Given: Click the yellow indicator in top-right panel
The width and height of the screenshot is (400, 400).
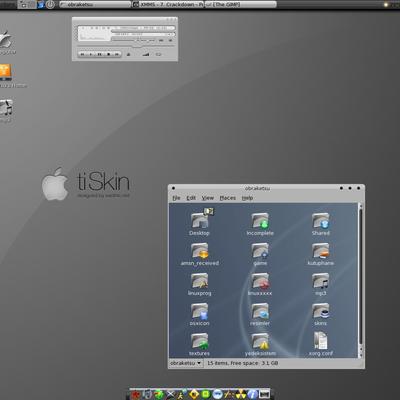Looking at the screenshot, I should click(x=386, y=5).
